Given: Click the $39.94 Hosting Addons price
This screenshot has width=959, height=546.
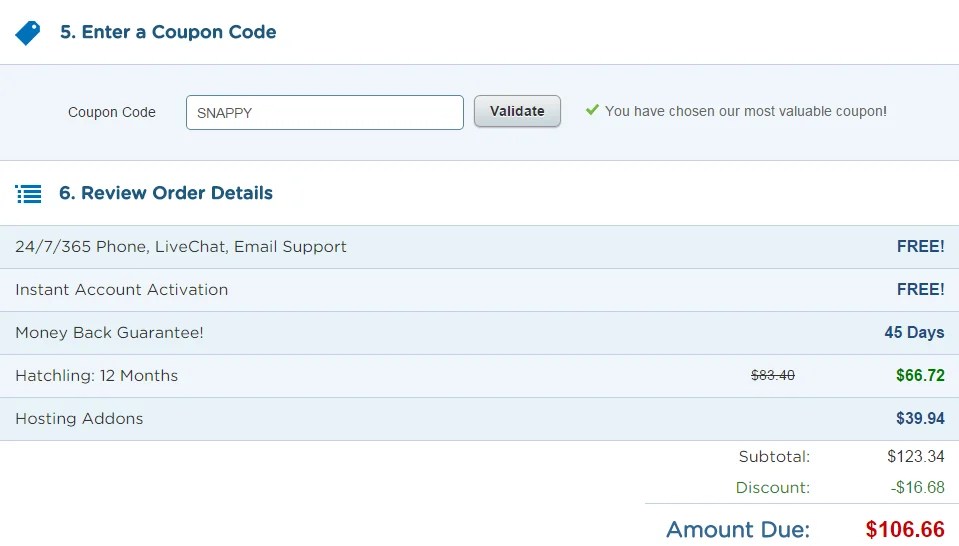Looking at the screenshot, I should [x=920, y=418].
